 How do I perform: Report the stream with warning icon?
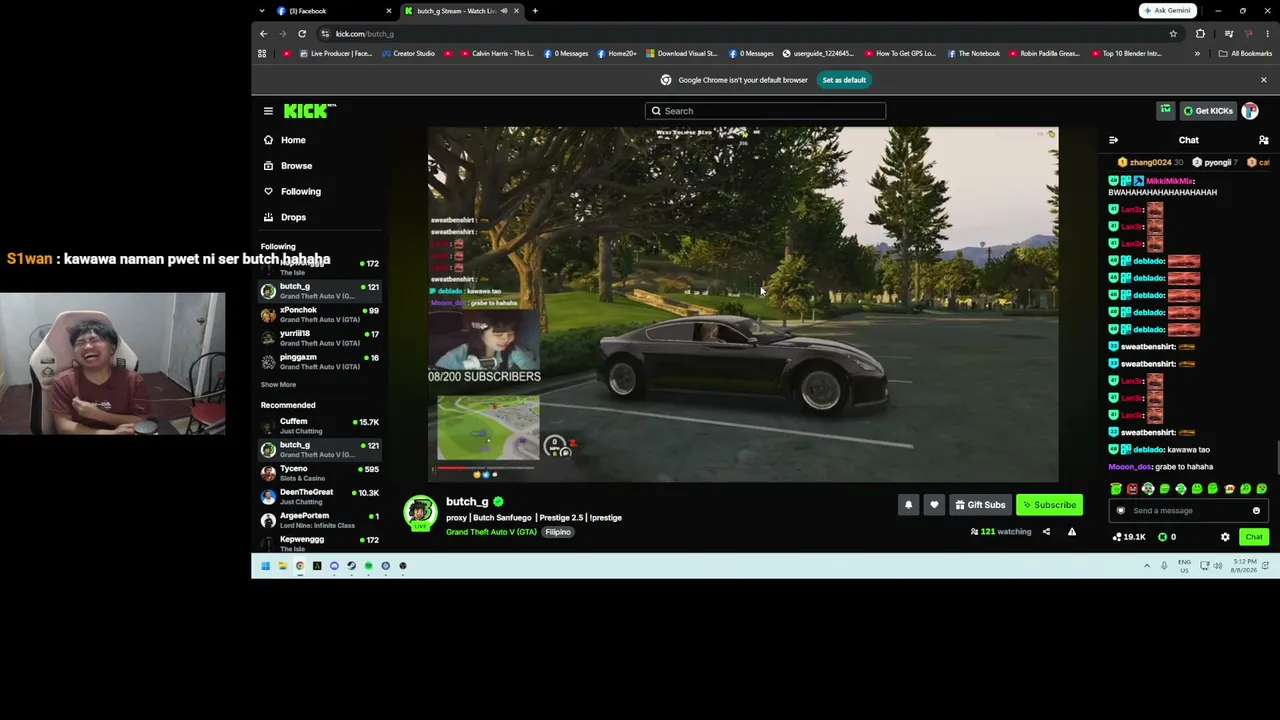point(1072,532)
